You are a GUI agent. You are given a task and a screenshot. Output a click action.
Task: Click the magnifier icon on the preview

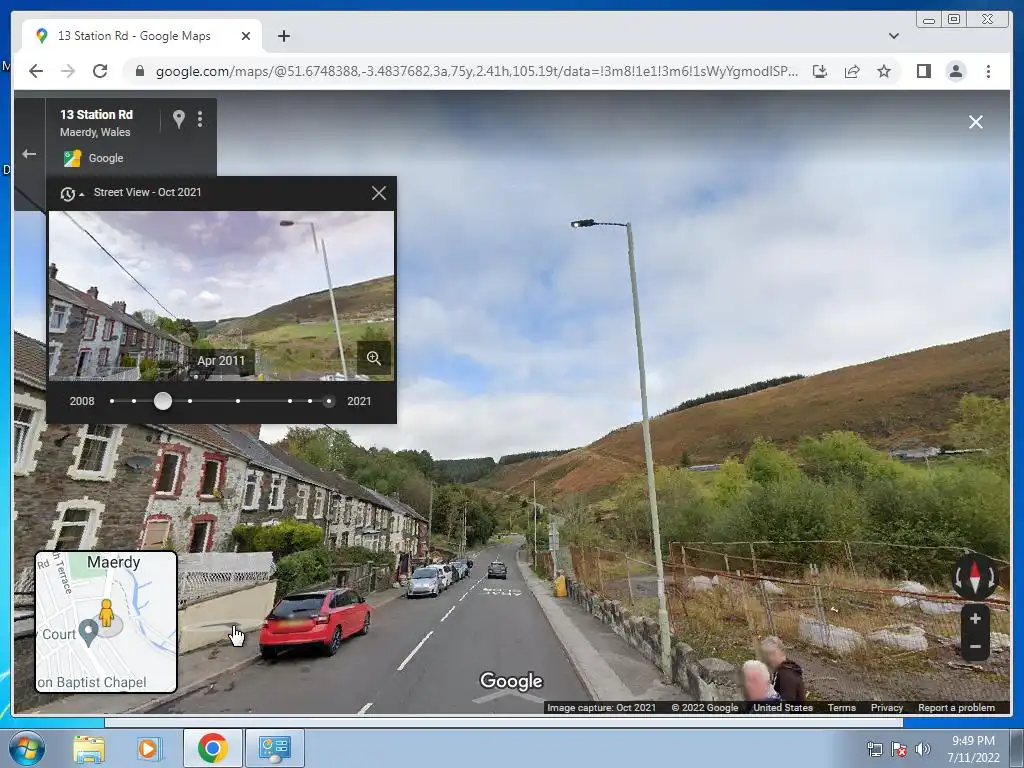coord(374,358)
